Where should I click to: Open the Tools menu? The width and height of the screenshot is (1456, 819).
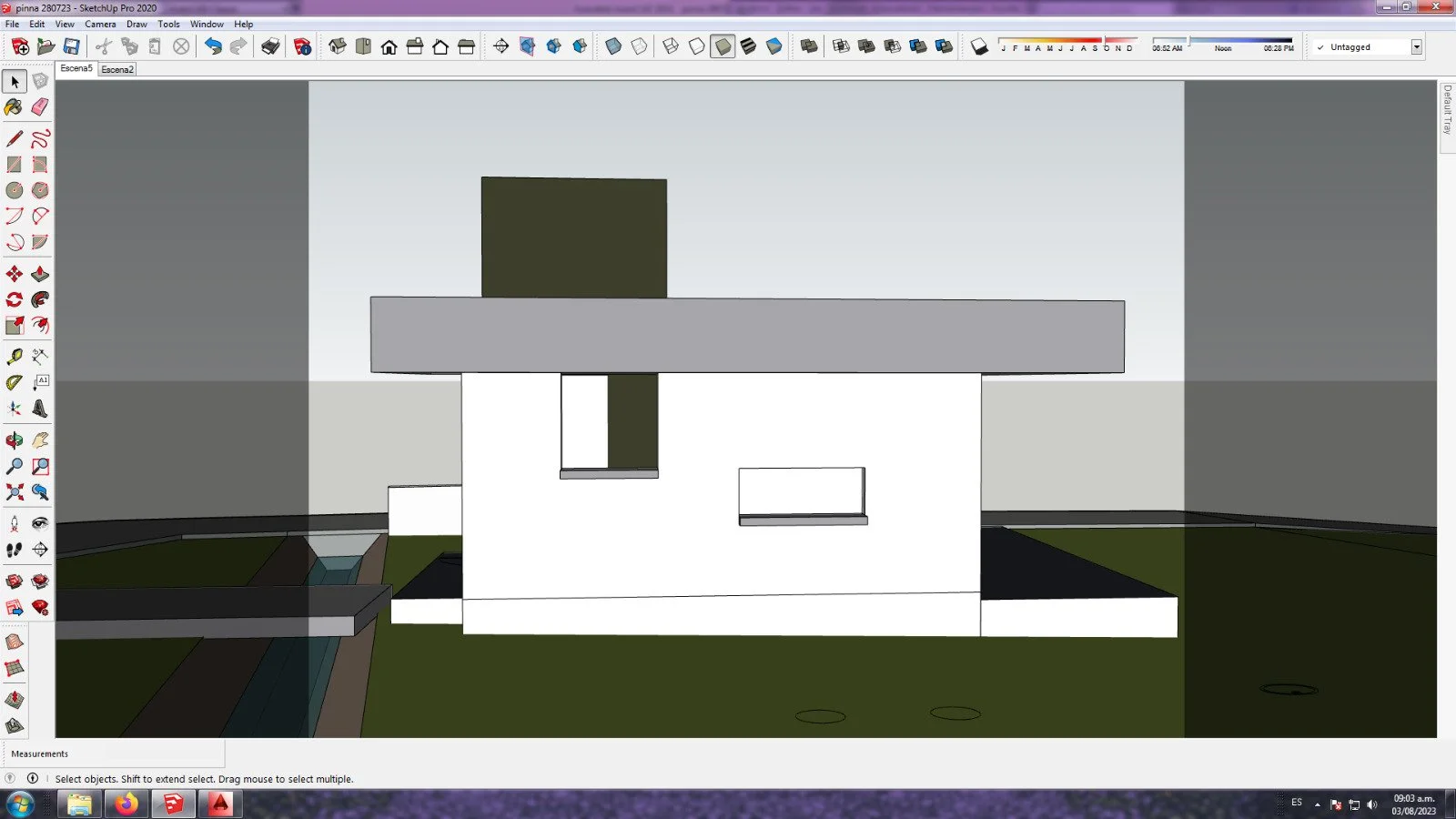(x=168, y=25)
